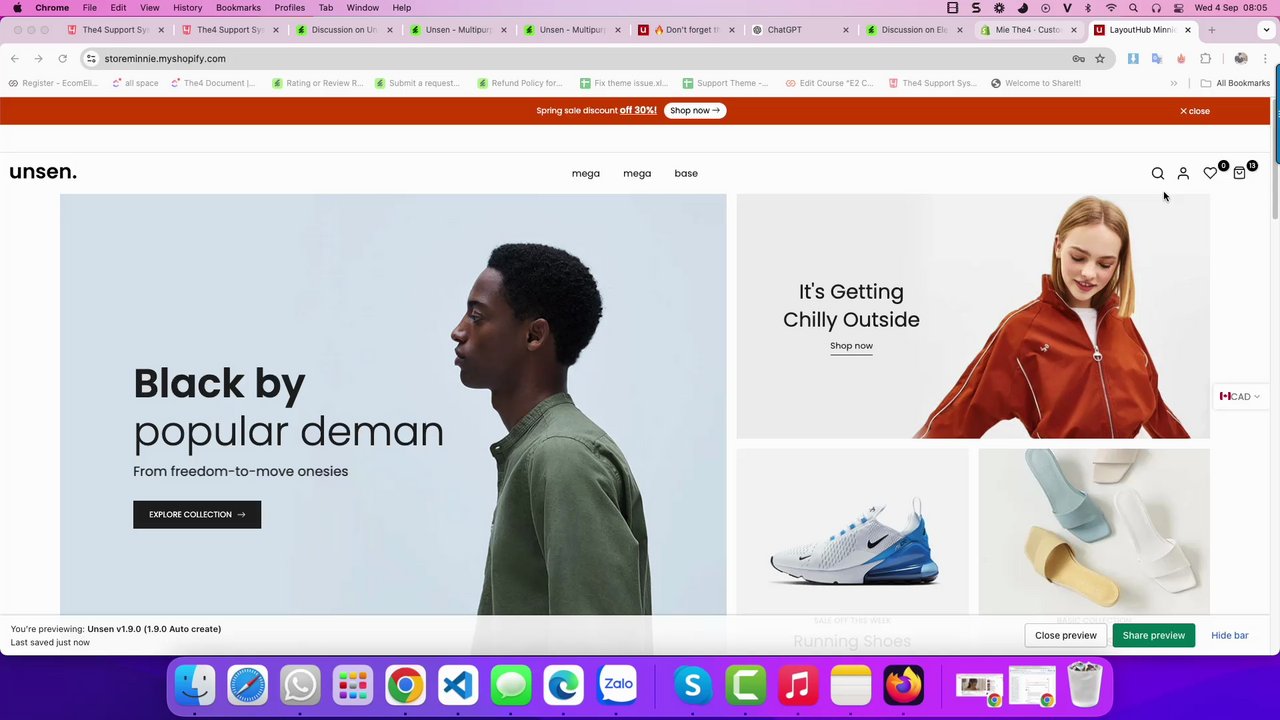This screenshot has width=1280, height=720.
Task: Open Visual Studio Code from the Dock
Action: pyautogui.click(x=458, y=686)
